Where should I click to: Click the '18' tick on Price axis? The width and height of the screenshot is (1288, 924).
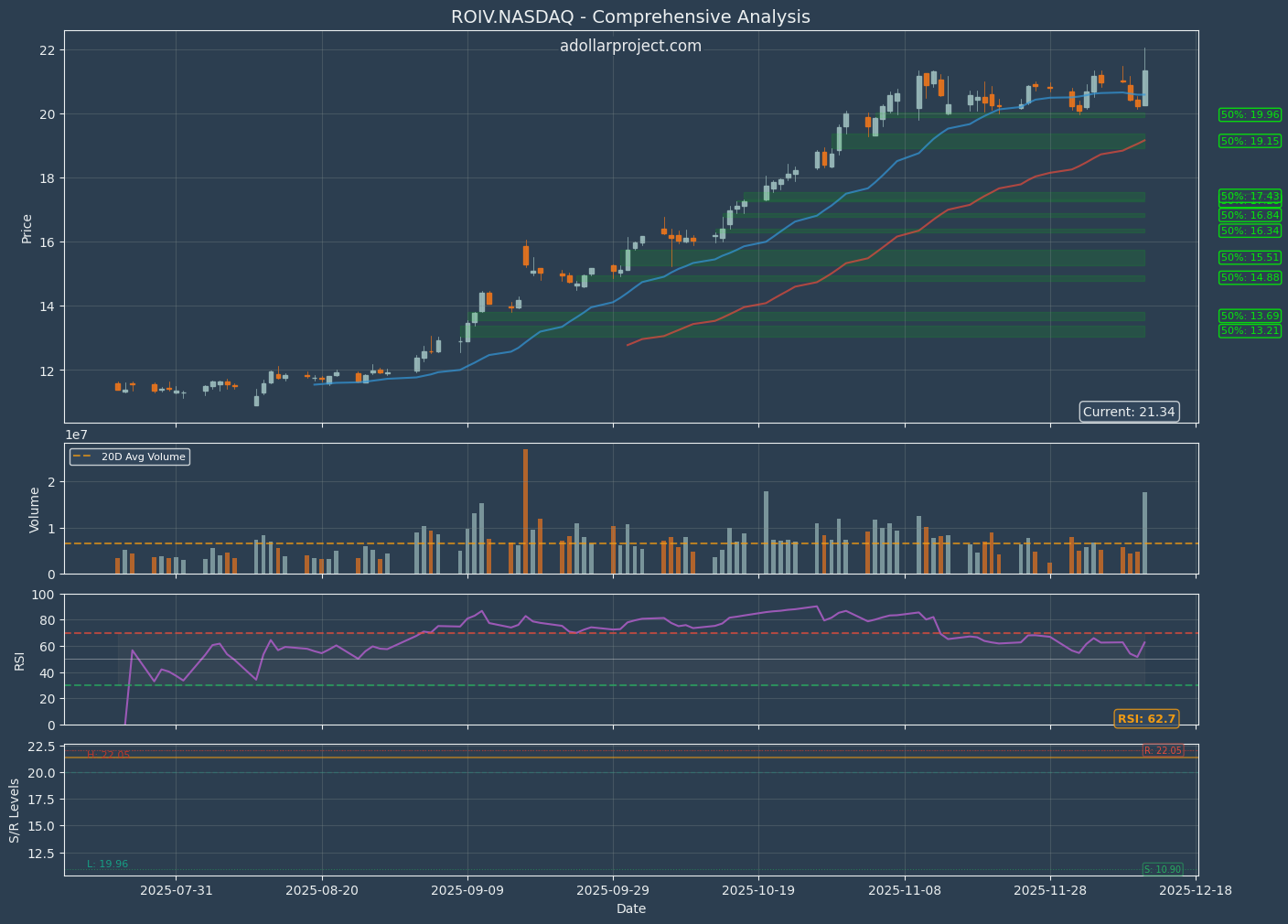click(x=48, y=178)
